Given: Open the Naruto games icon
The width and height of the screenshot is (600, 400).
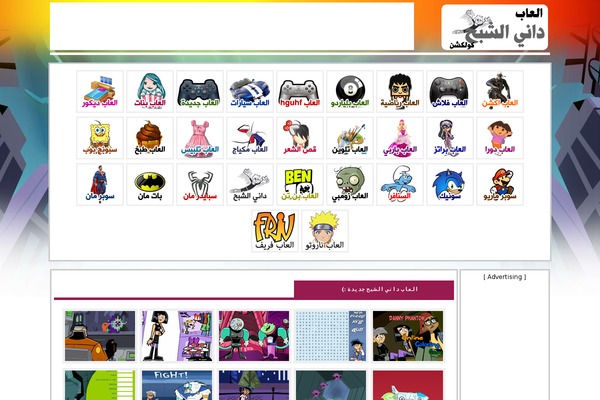Looking at the screenshot, I should 325,231.
